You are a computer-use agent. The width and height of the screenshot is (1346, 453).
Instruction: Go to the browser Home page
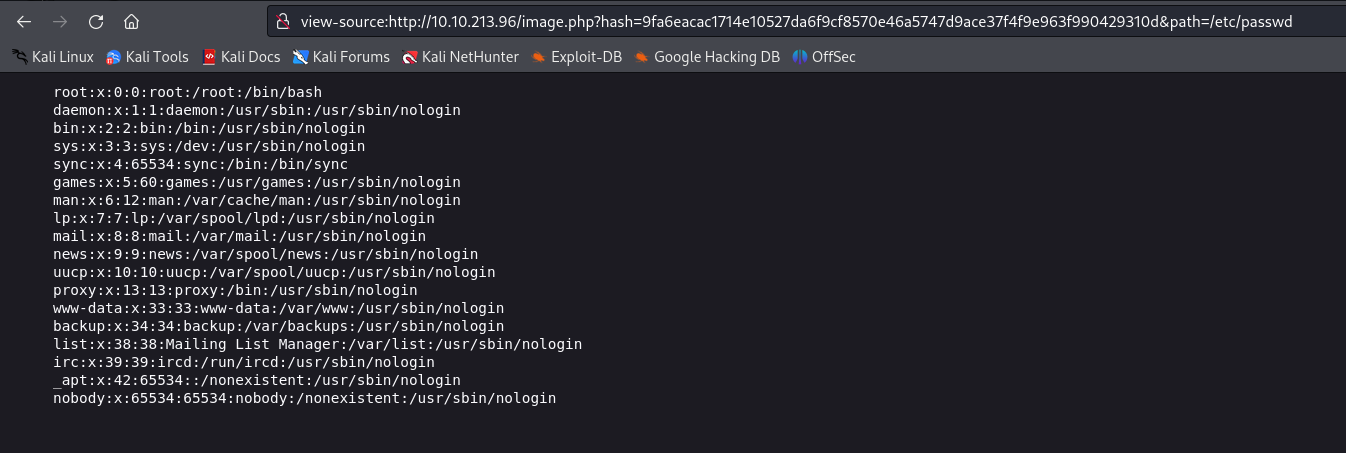[131, 21]
